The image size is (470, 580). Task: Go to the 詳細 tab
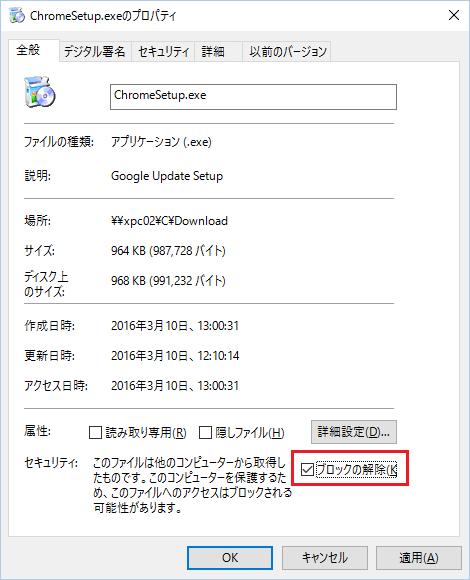pos(217,51)
